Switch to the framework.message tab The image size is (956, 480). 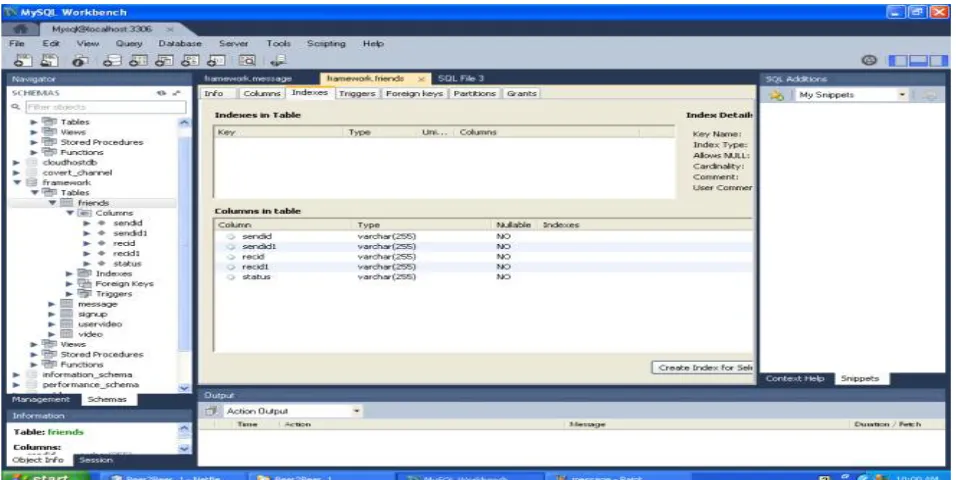click(x=248, y=78)
